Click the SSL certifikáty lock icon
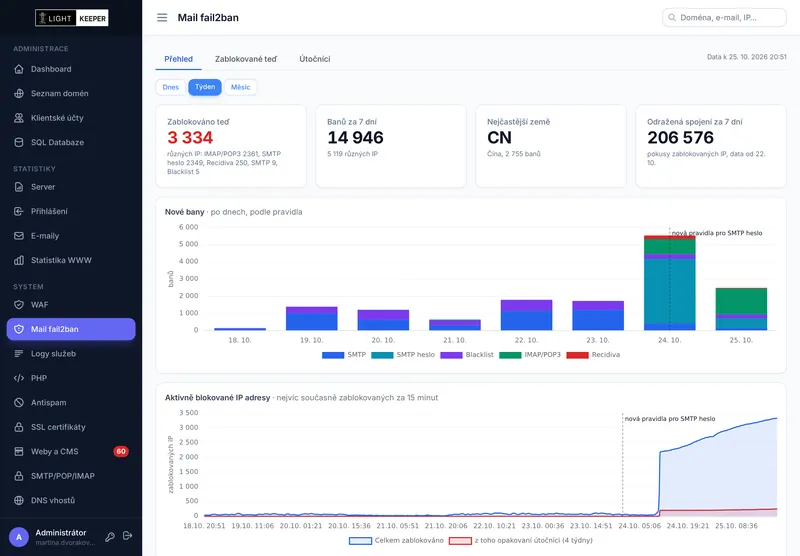This screenshot has width=800, height=556. (x=19, y=427)
